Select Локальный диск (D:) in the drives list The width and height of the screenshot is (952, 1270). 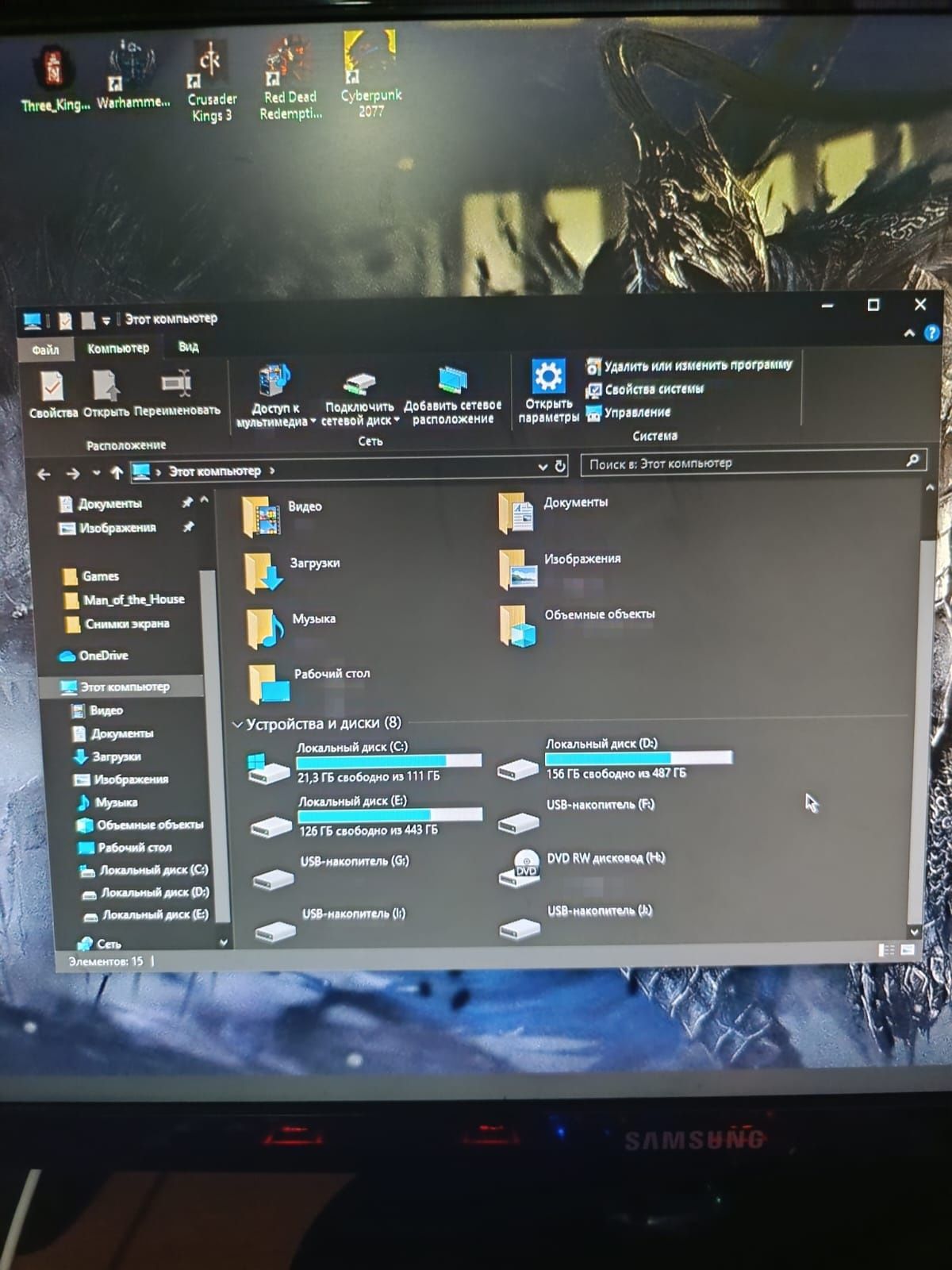click(614, 759)
